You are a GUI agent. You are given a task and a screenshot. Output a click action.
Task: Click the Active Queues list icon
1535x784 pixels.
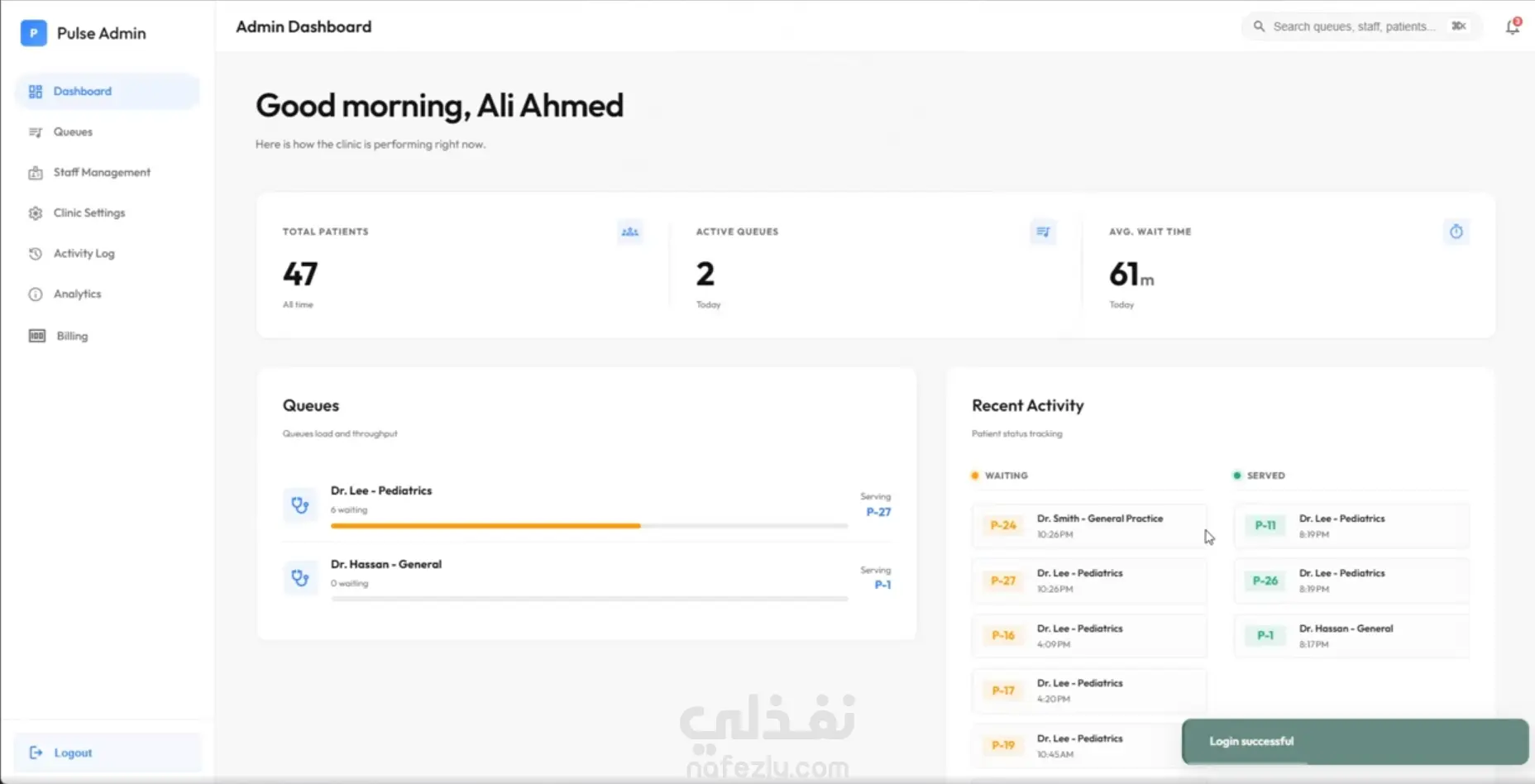coord(1043,232)
